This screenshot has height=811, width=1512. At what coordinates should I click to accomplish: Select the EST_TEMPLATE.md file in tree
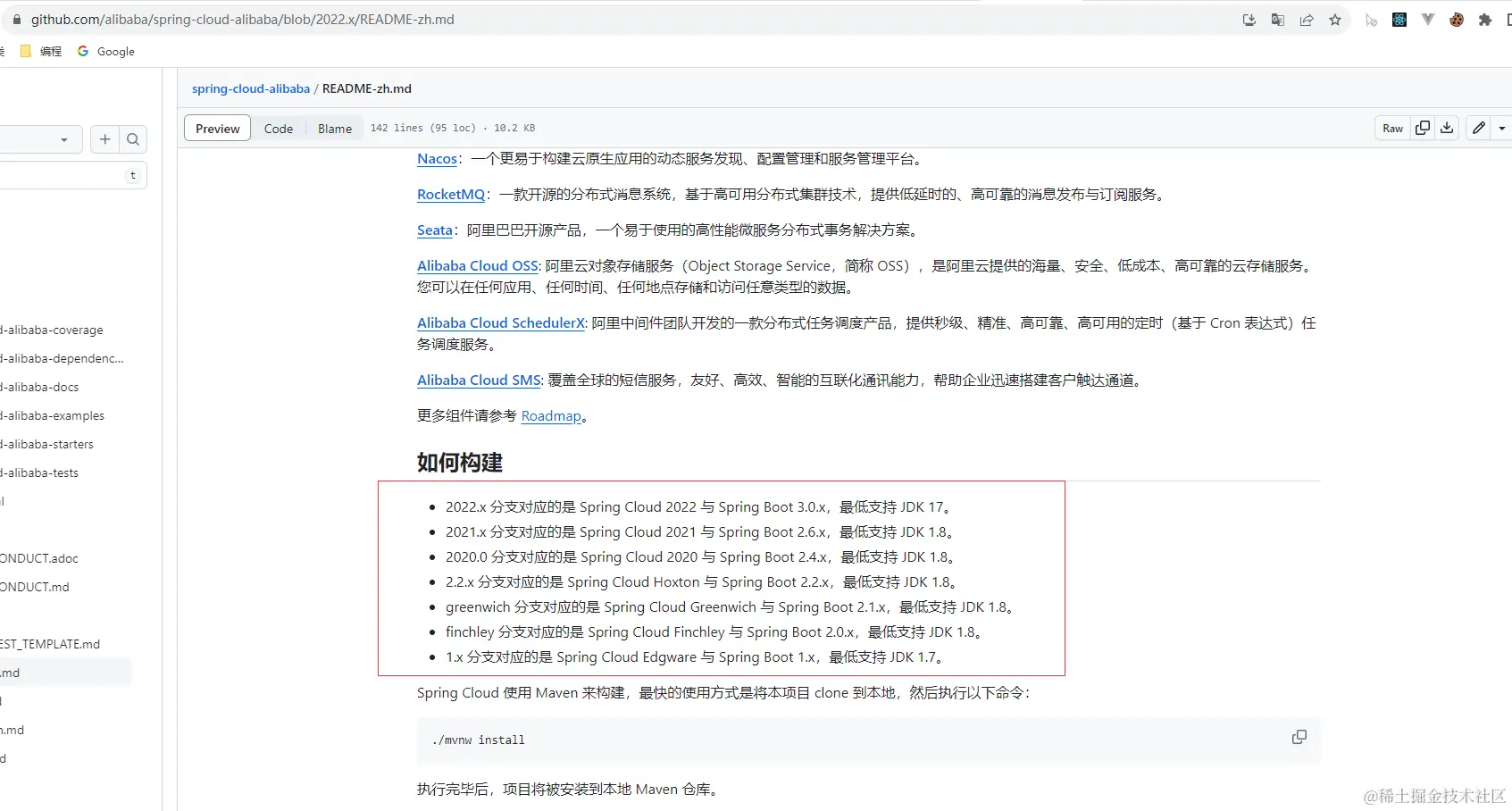[x=51, y=644]
